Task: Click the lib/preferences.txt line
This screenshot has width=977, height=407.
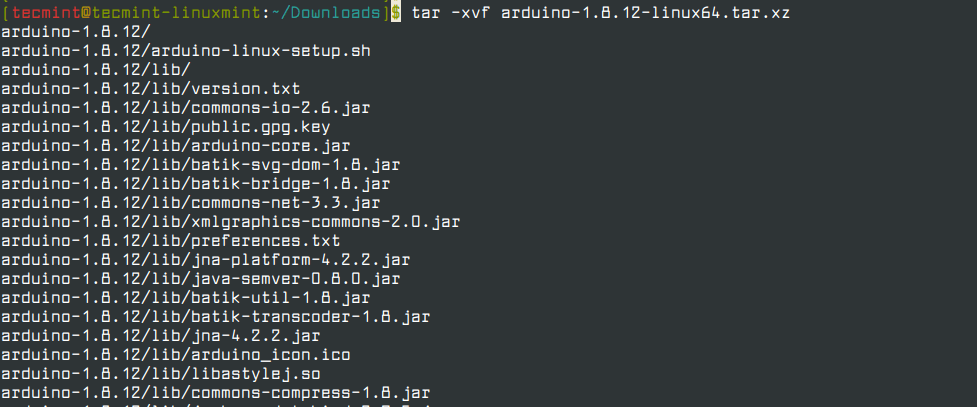Action: click(171, 241)
